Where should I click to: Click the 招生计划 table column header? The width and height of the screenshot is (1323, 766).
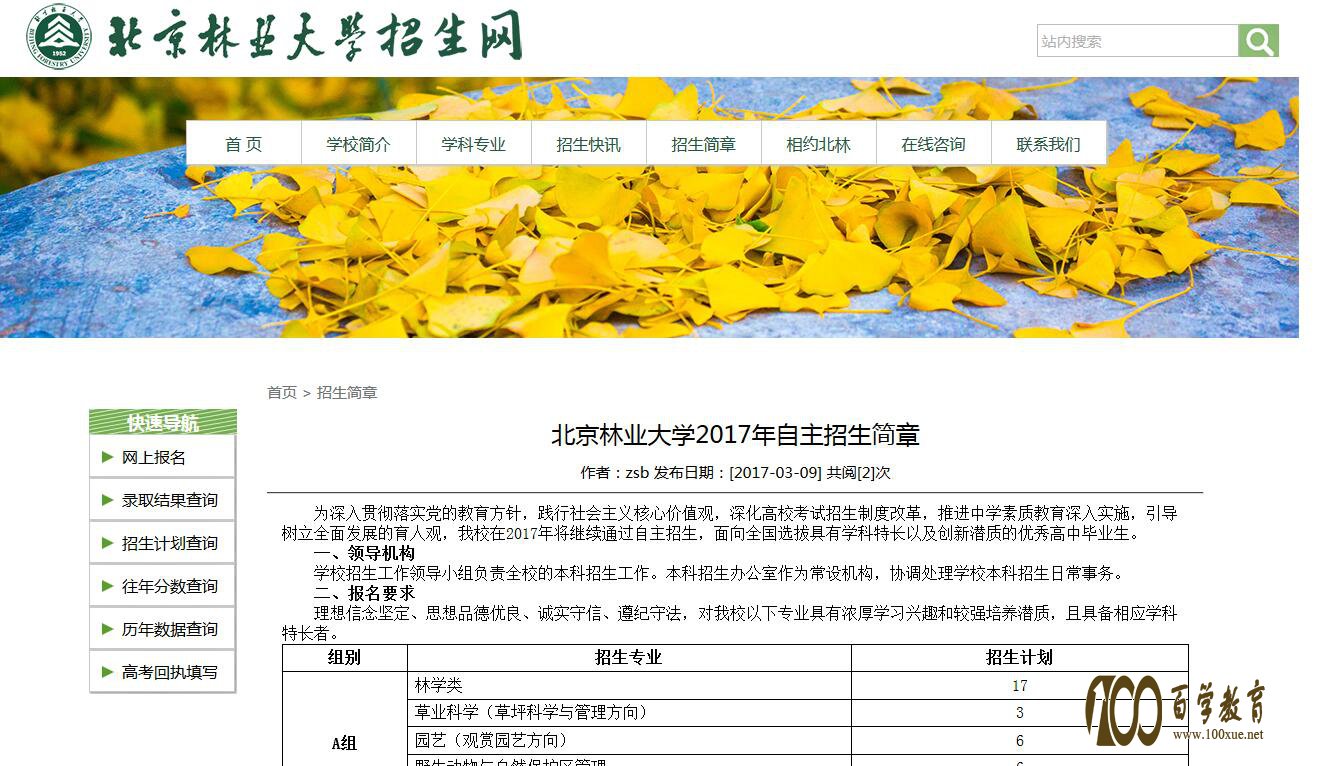tap(1020, 657)
